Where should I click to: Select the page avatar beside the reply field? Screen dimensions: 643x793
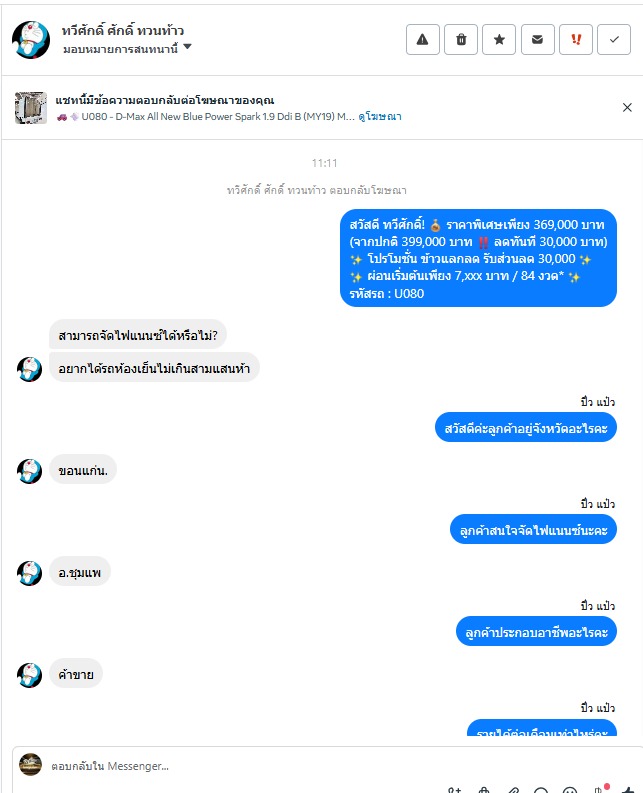pyautogui.click(x=30, y=764)
